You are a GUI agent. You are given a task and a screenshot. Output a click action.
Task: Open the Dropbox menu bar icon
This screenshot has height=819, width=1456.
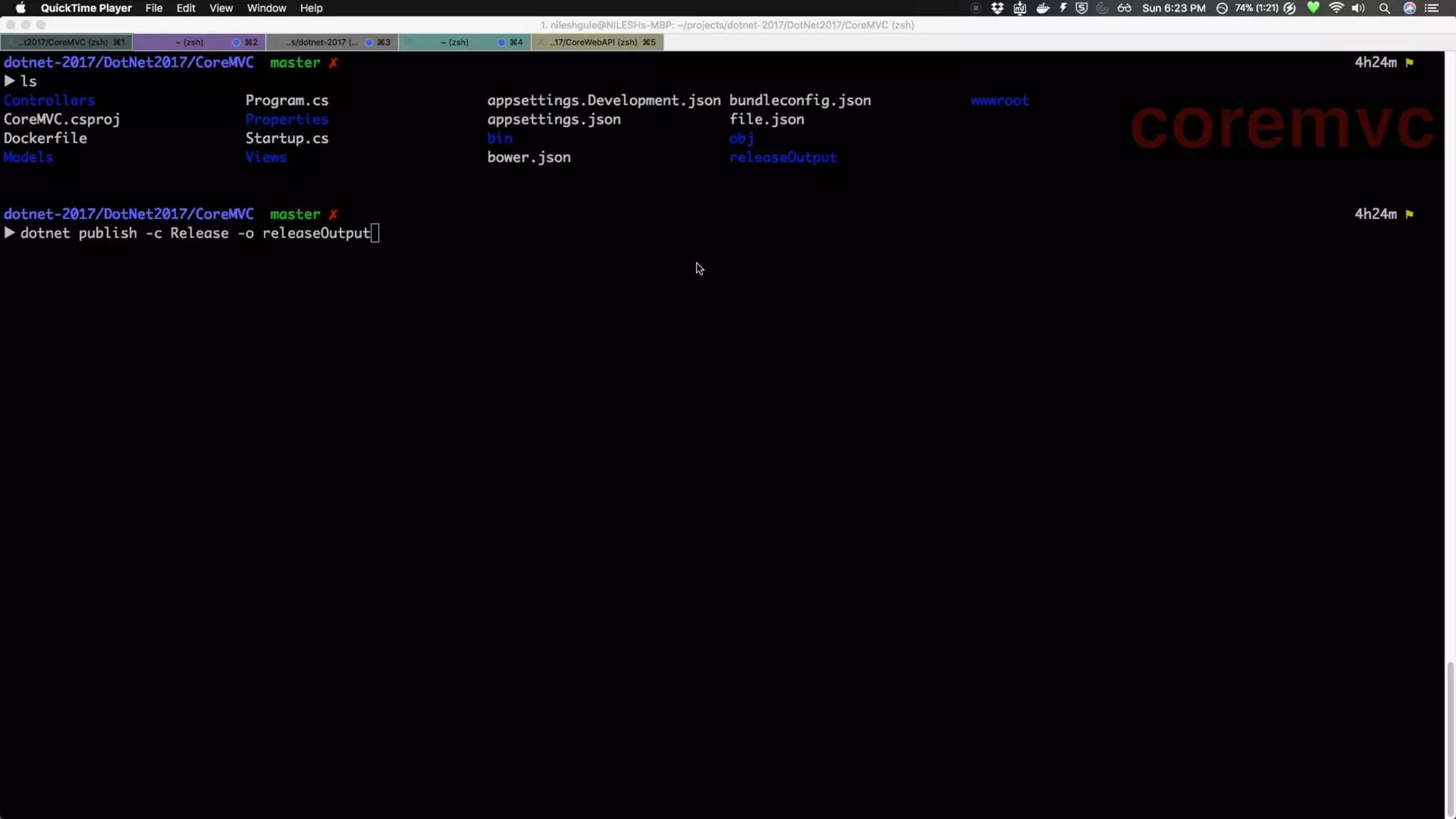(x=997, y=8)
